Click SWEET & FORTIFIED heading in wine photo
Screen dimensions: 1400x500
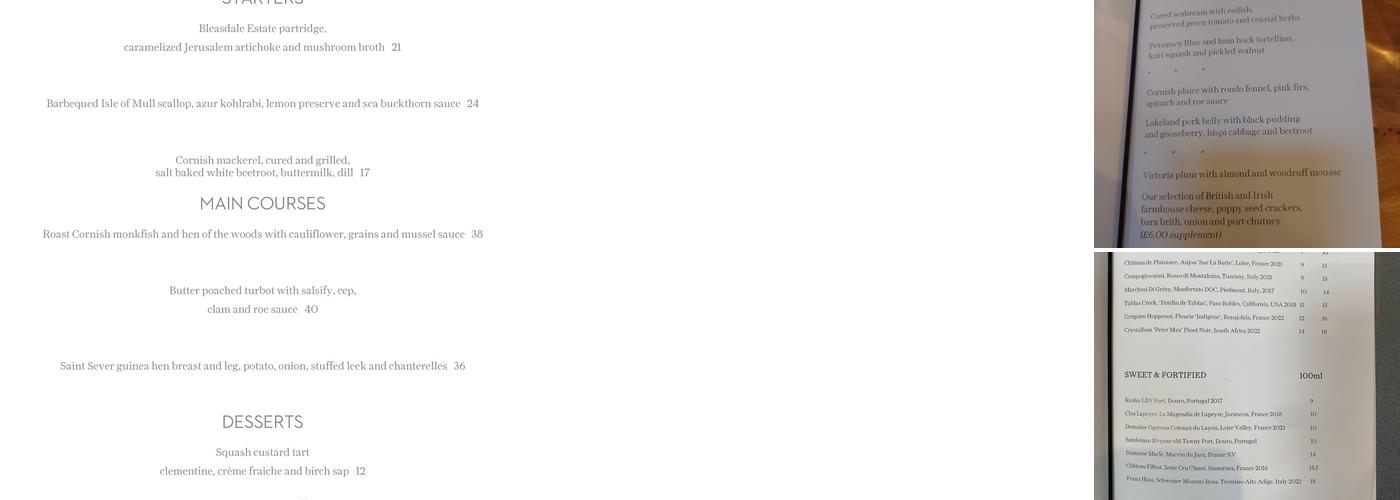pyautogui.click(x=1165, y=375)
